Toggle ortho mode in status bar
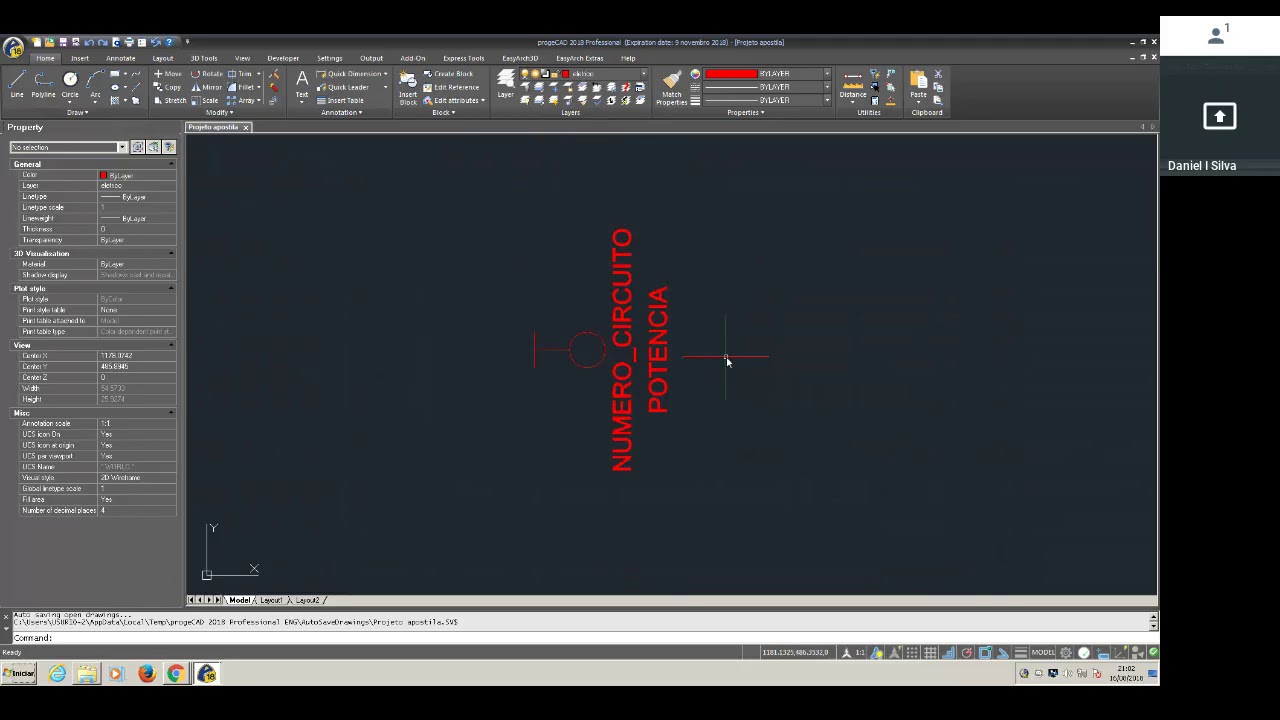 click(x=949, y=653)
